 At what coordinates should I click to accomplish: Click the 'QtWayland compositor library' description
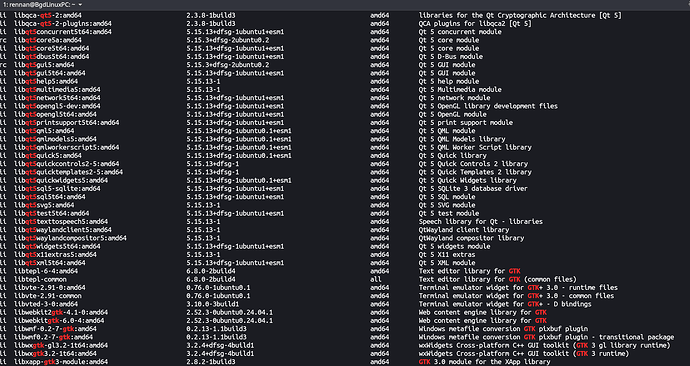coord(471,238)
